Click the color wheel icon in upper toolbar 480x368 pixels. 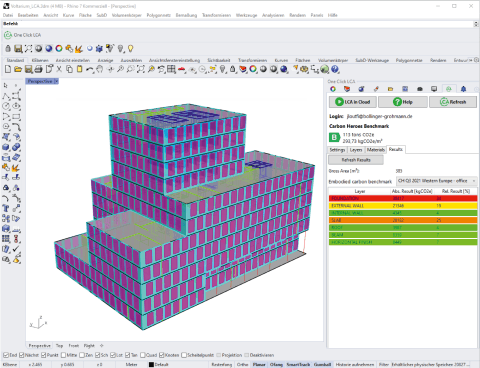point(59,49)
